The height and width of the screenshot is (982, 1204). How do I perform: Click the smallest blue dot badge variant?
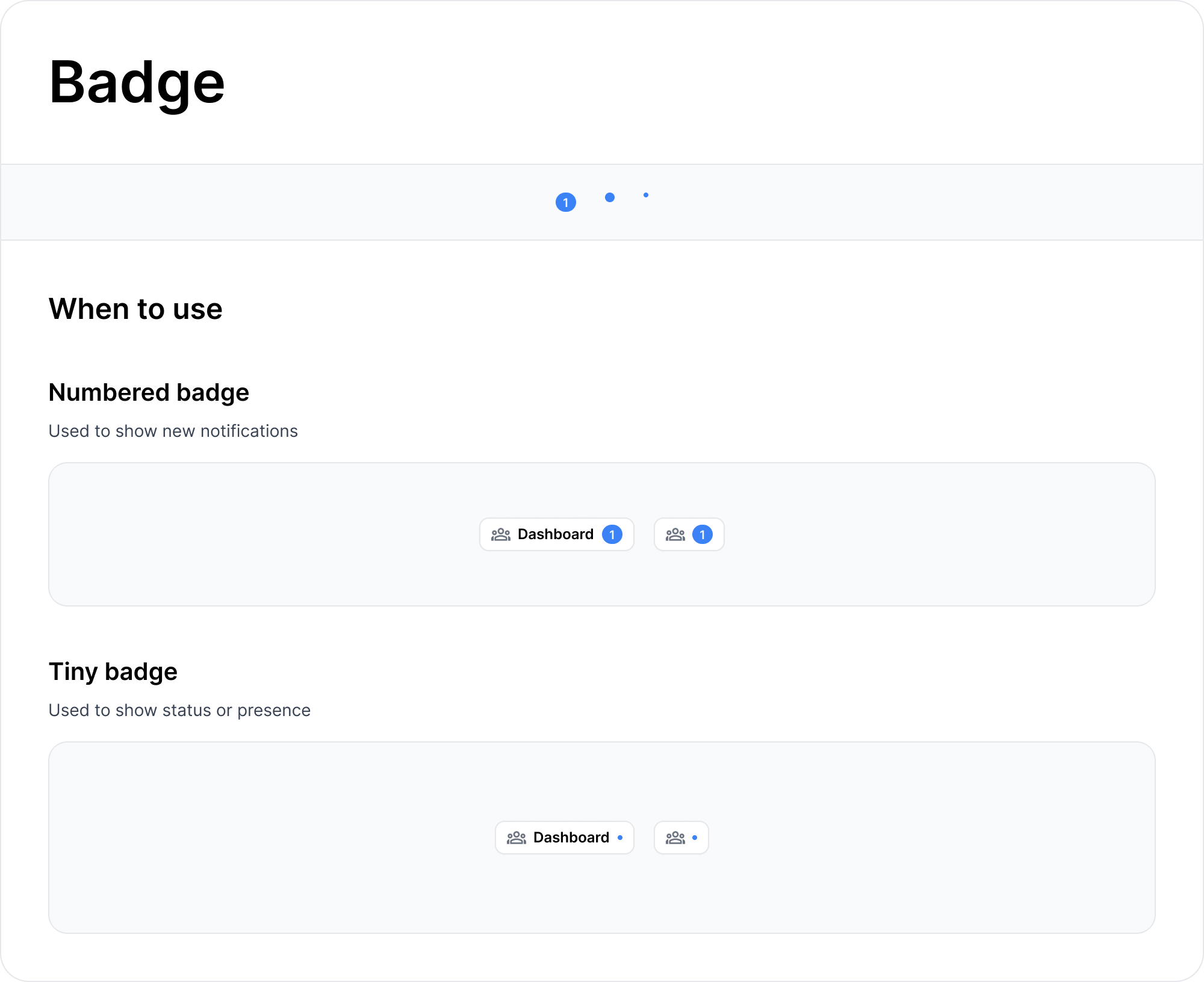(x=646, y=196)
